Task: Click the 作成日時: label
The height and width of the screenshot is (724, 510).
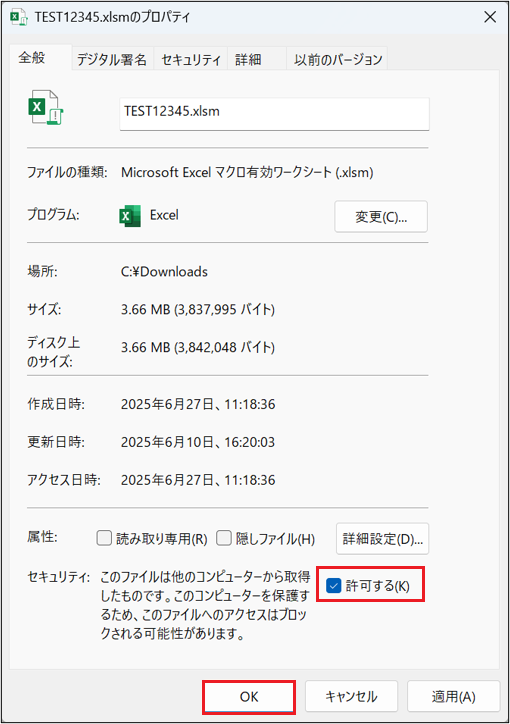Action: point(56,404)
